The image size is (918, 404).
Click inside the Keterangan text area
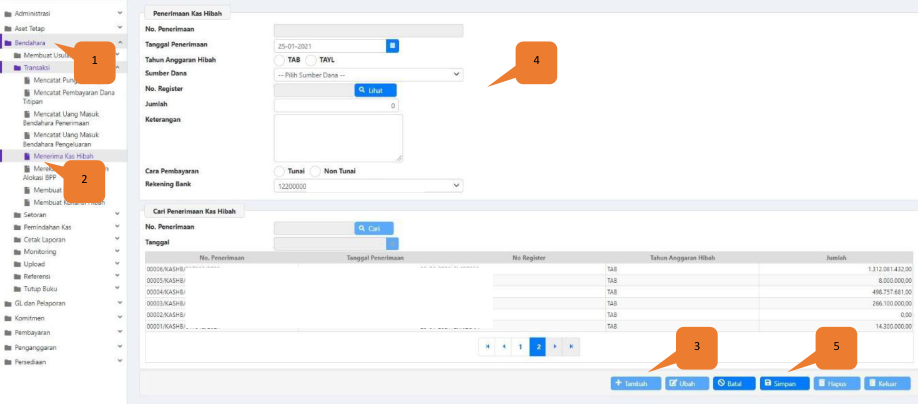tap(338, 137)
